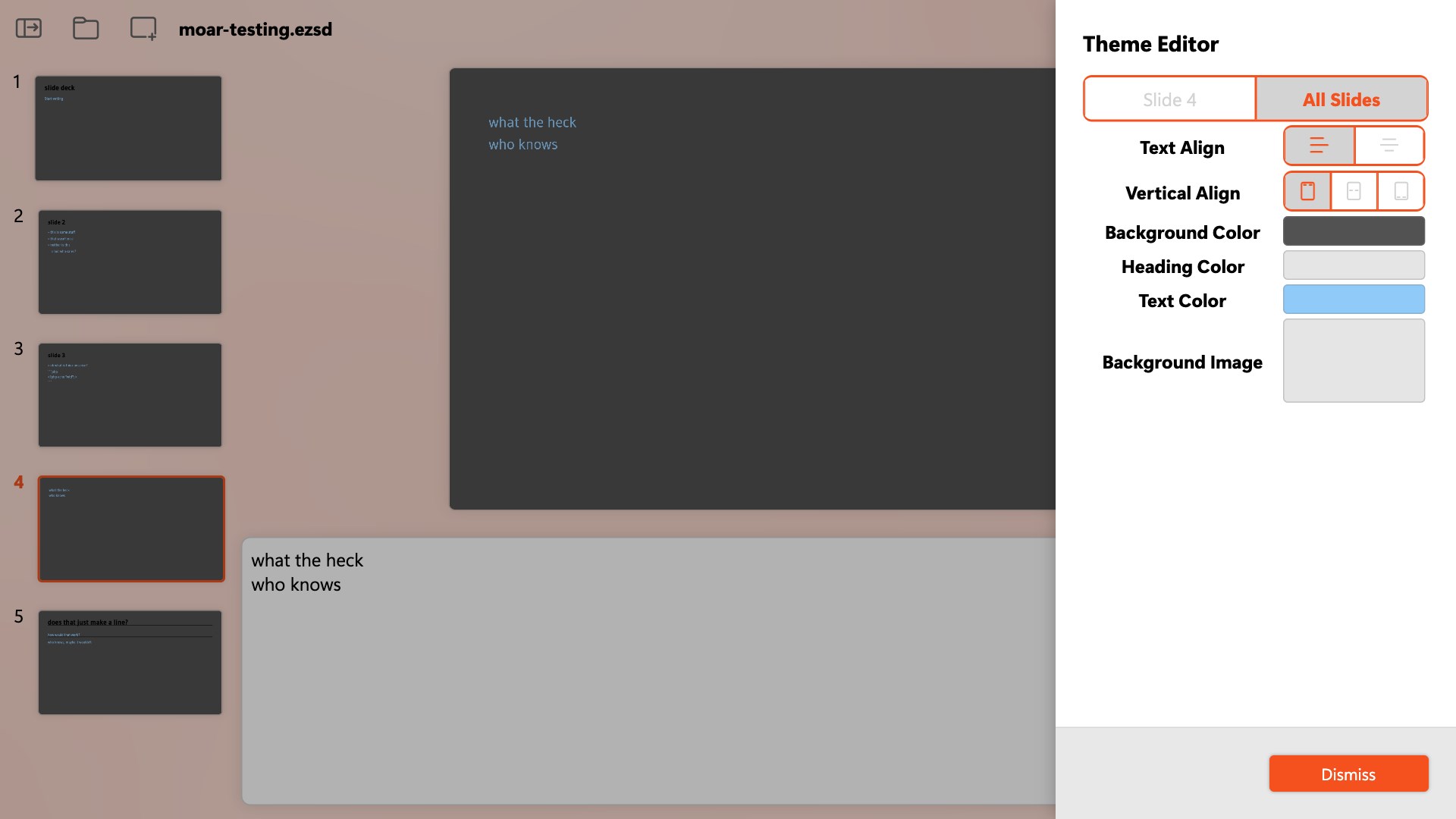
Task: Select slide 5 thumbnail
Action: coord(130,662)
